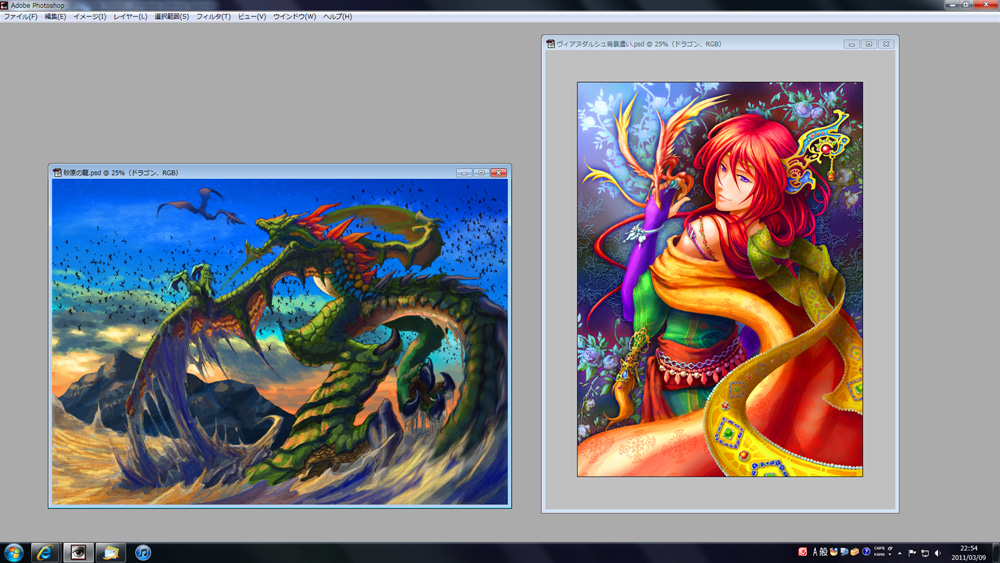Viewport: 1000px width, 563px height.
Task: Toggle the IME 'A' input mode indicator
Action: click(x=816, y=552)
